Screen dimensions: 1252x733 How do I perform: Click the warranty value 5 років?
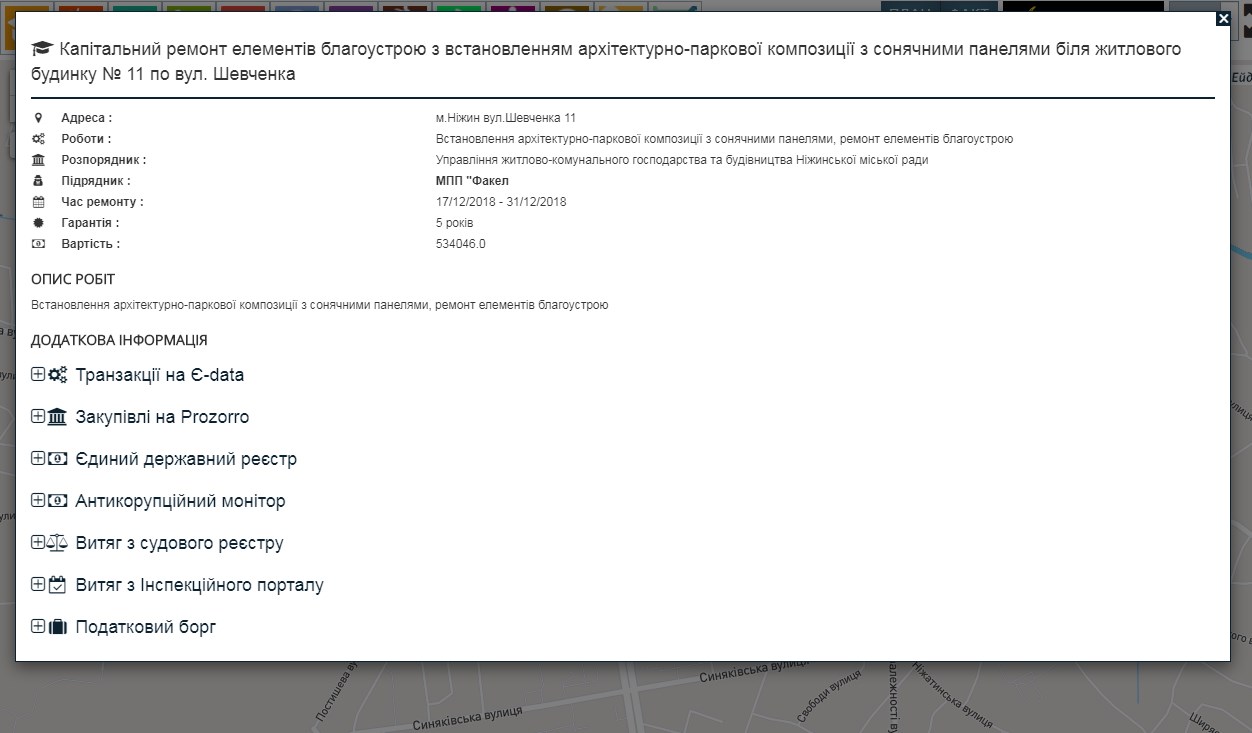coord(455,223)
